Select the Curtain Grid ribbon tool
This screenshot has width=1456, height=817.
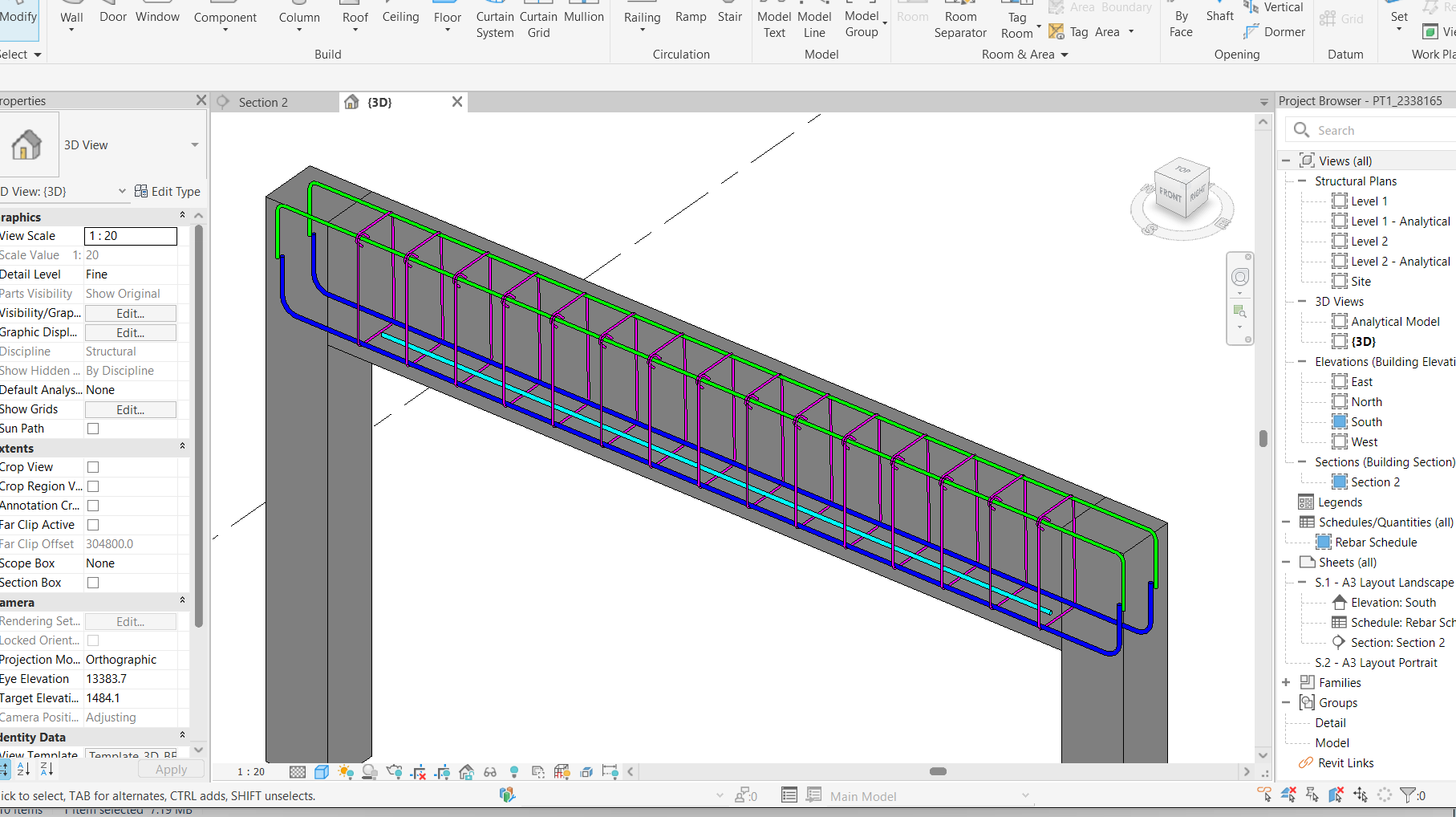click(x=539, y=24)
